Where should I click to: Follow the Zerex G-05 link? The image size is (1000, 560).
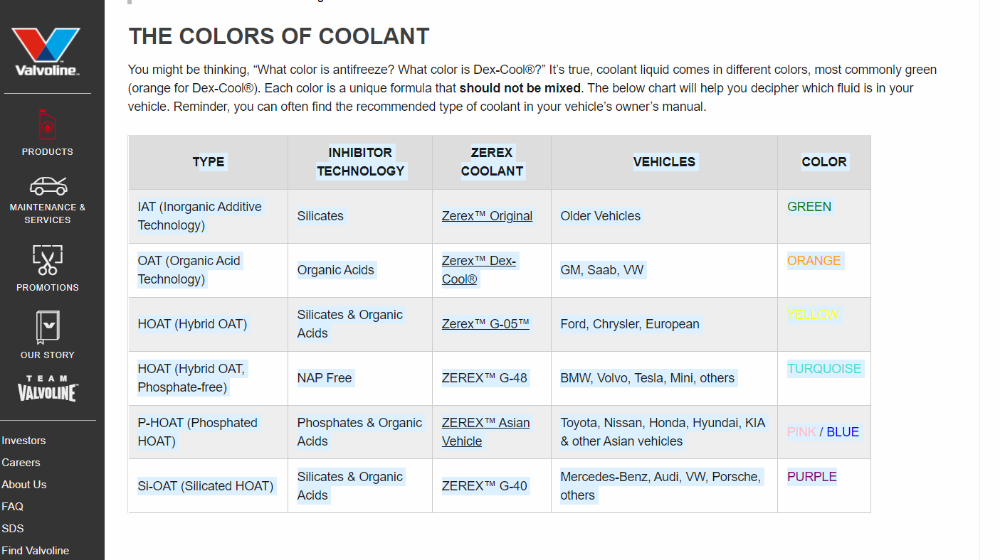485,324
